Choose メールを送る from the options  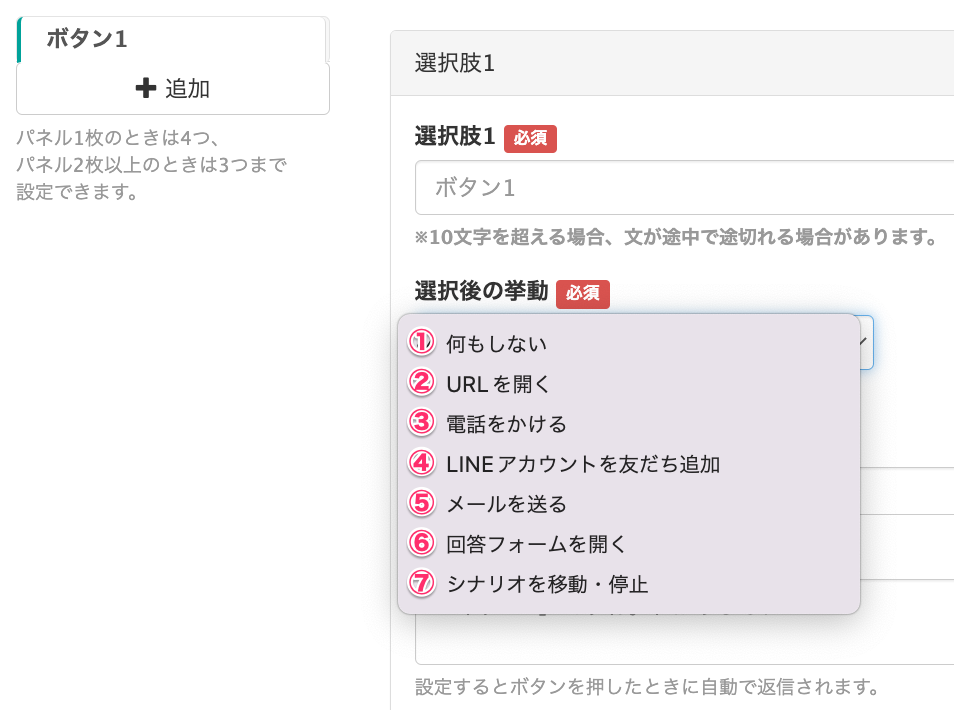[x=507, y=504]
